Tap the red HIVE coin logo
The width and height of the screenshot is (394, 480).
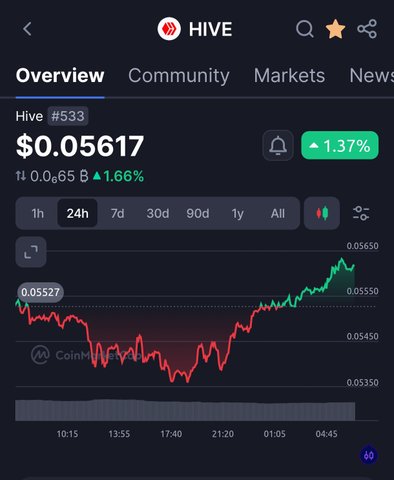(x=169, y=29)
